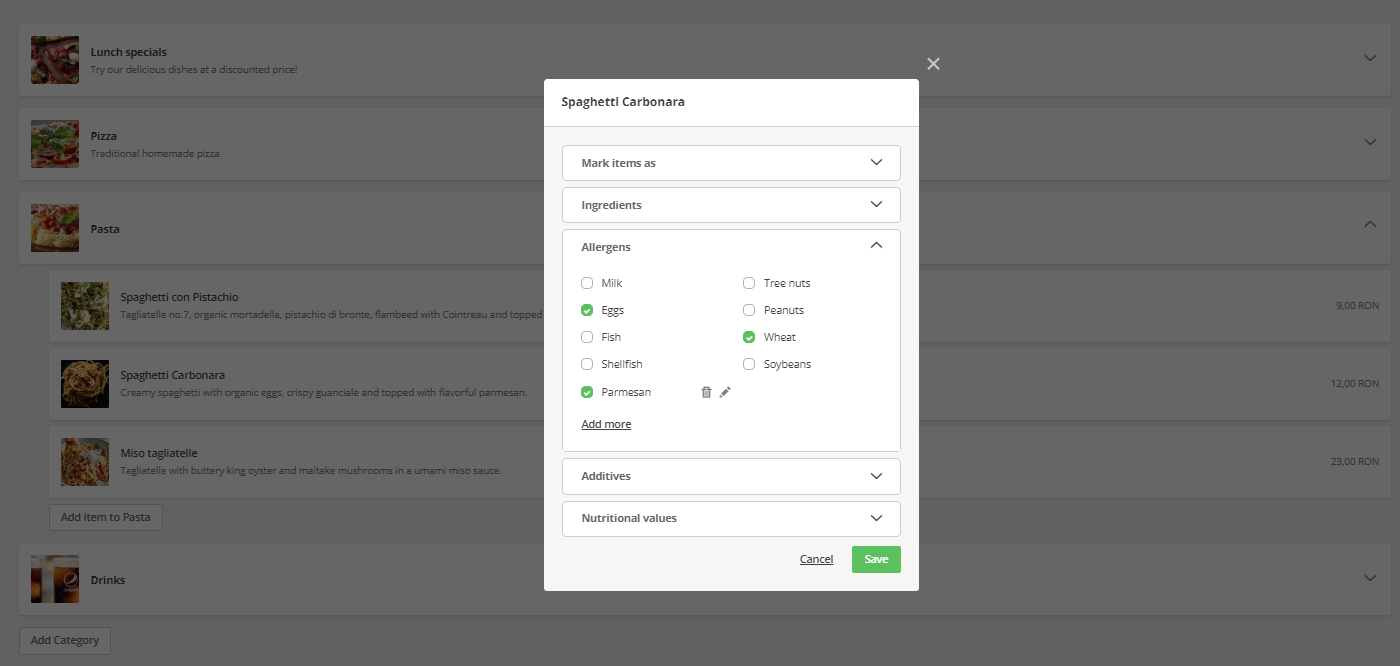Toggle the Shellfish allergen

pos(587,364)
